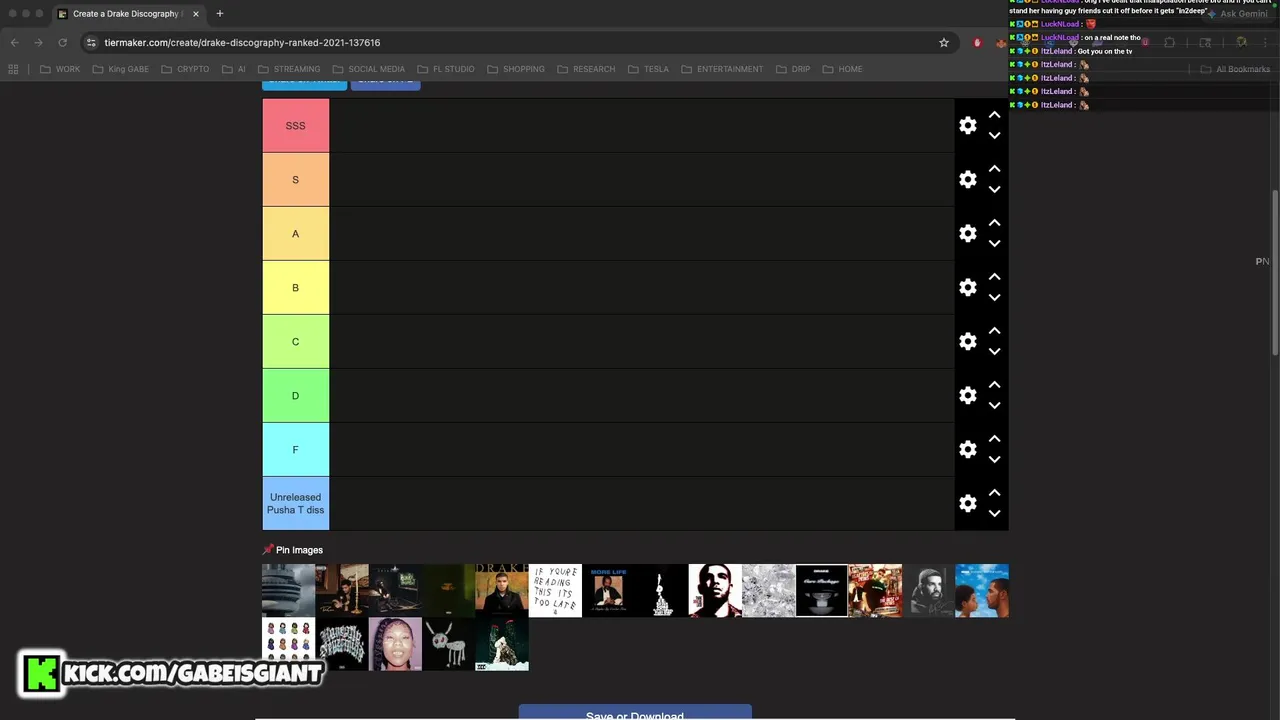1280x720 pixels.
Task: Open settings gear for C tier row
Action: coord(967,342)
